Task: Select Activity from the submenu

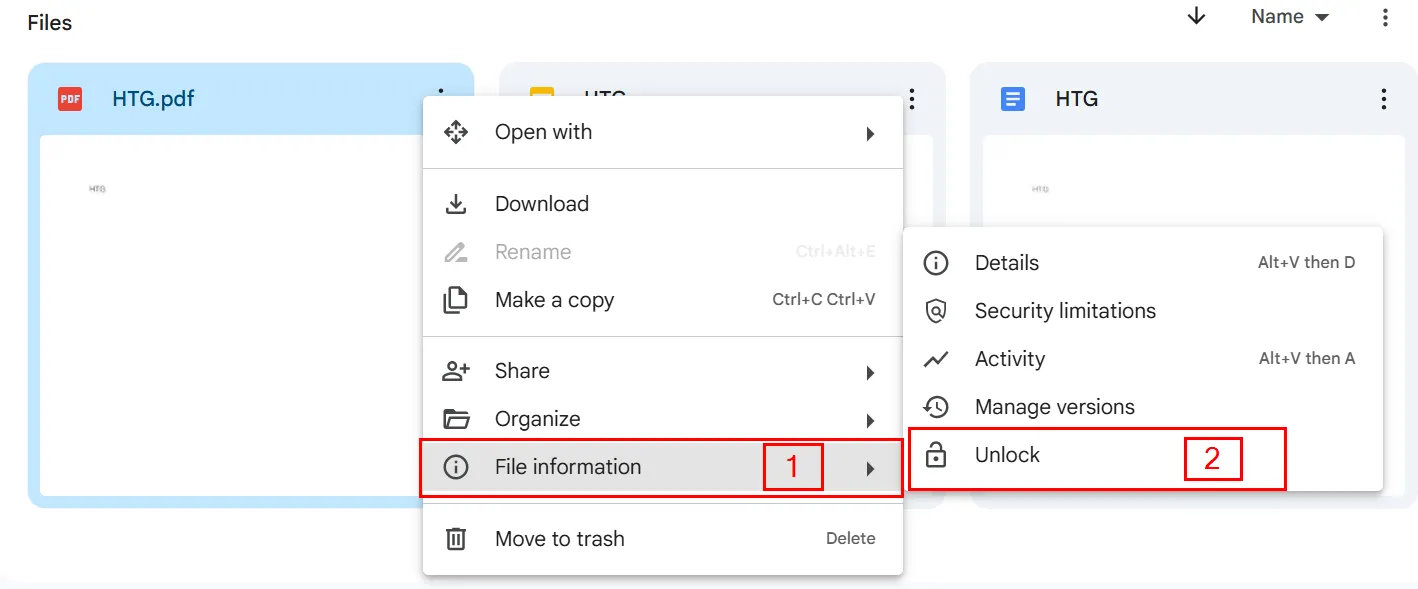Action: 1010,358
